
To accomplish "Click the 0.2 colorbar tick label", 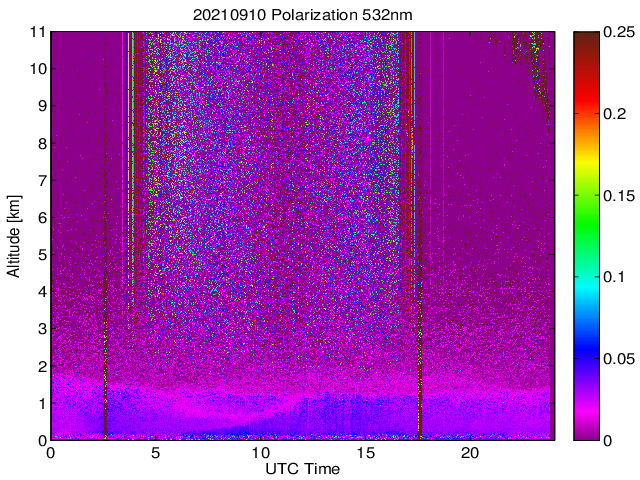I will tap(614, 114).
